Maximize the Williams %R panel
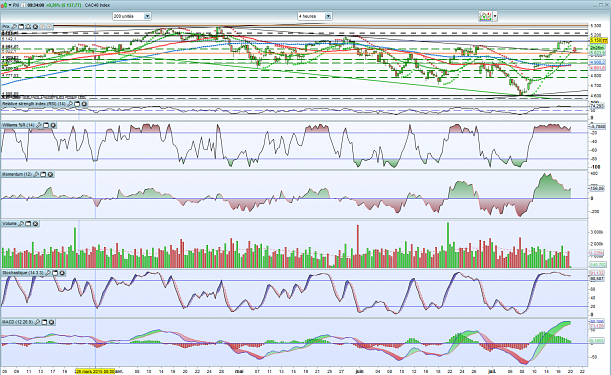 point(46,125)
